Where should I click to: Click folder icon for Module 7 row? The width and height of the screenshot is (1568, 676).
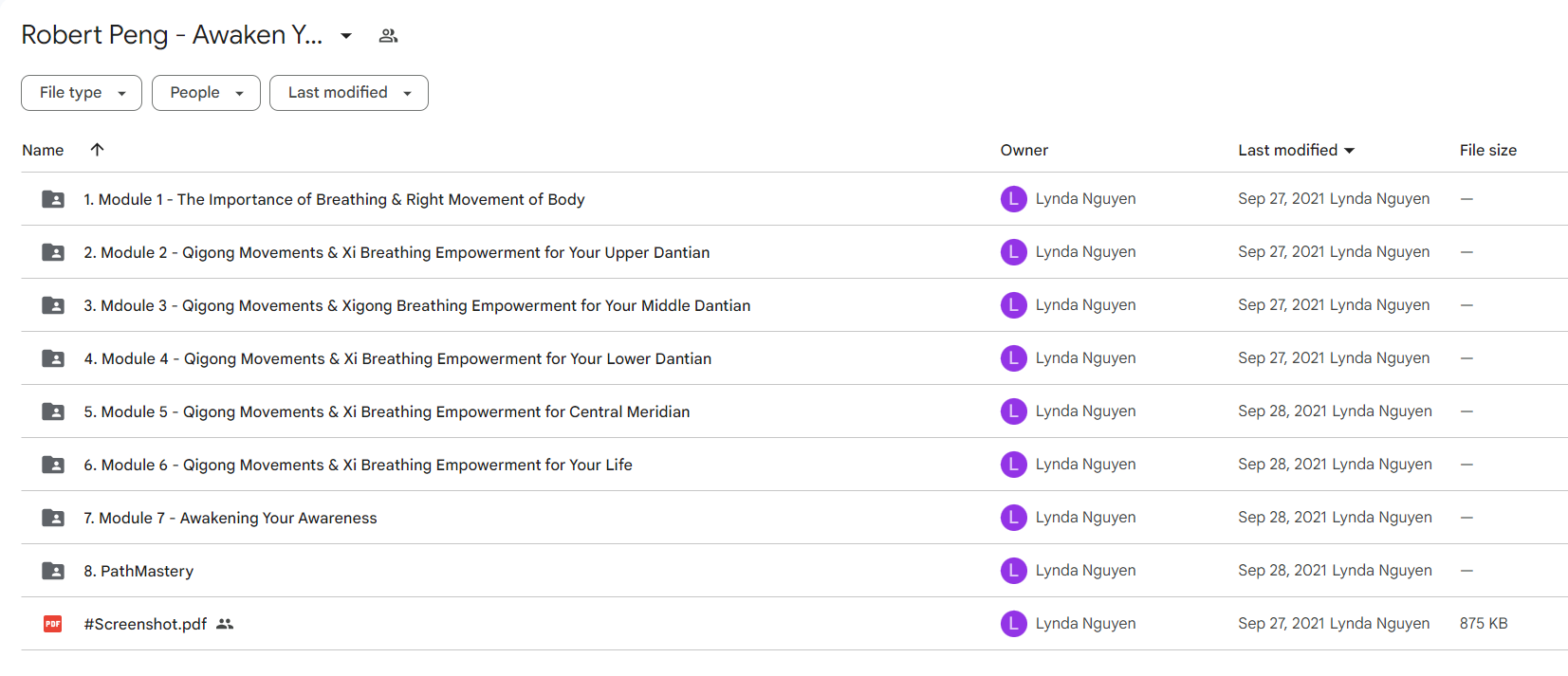(53, 518)
